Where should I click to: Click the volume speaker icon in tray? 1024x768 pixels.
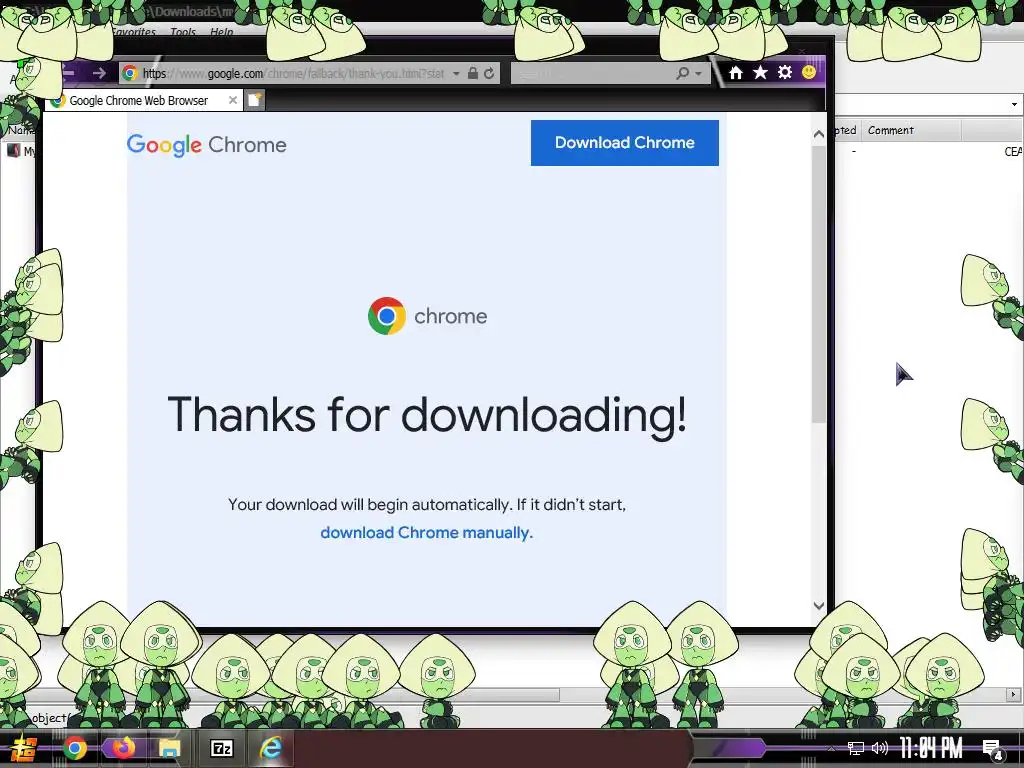point(880,748)
